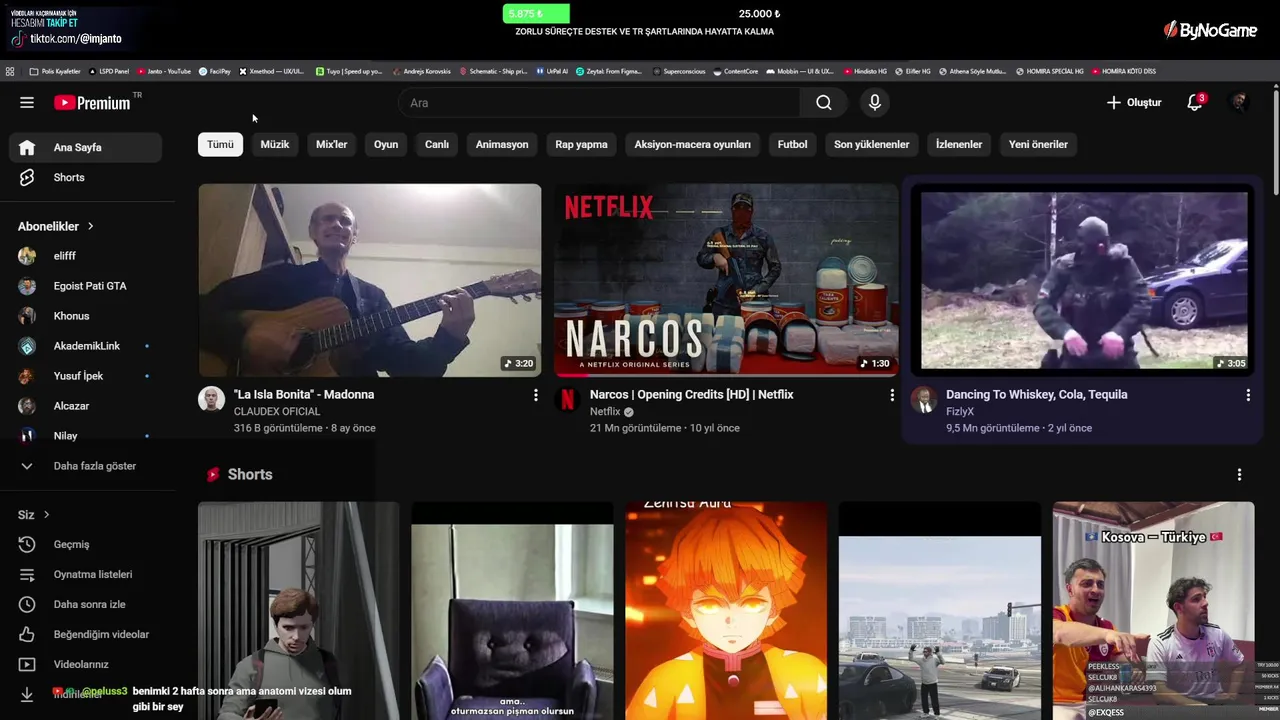Open browser apps grid icon in bookmarks bar

coord(10,72)
